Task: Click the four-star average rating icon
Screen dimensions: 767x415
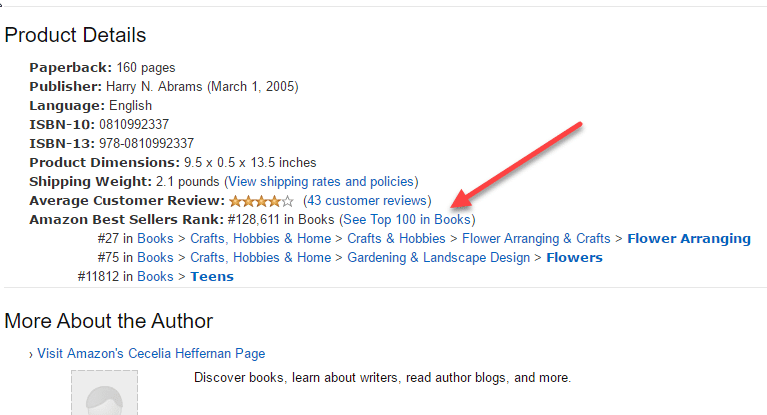Action: 261,201
